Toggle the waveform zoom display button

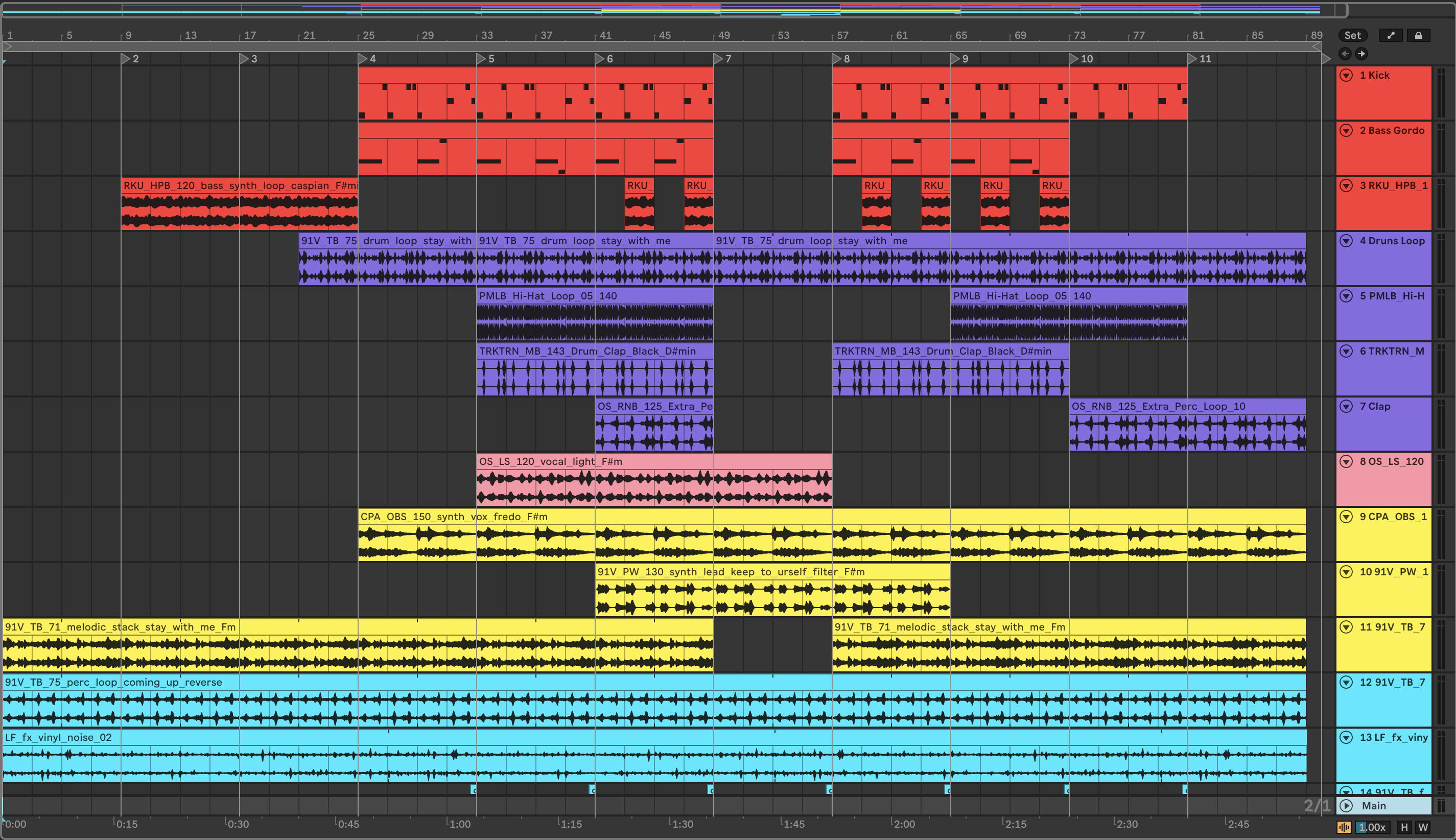[x=1344, y=827]
